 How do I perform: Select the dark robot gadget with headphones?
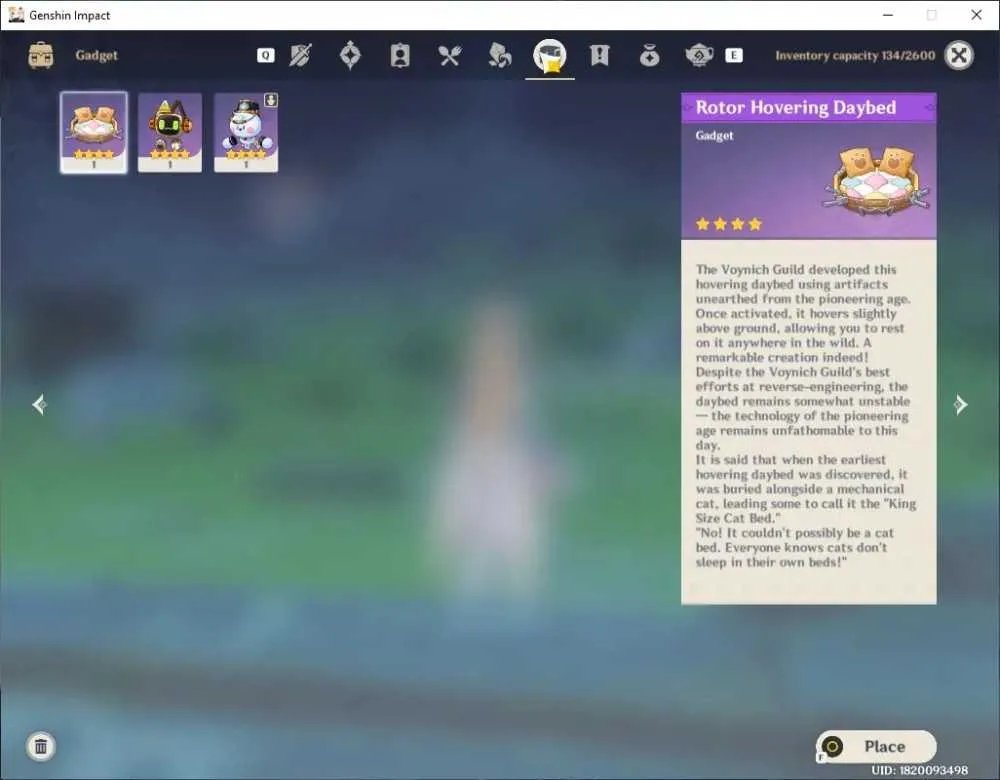pyautogui.click(x=170, y=133)
